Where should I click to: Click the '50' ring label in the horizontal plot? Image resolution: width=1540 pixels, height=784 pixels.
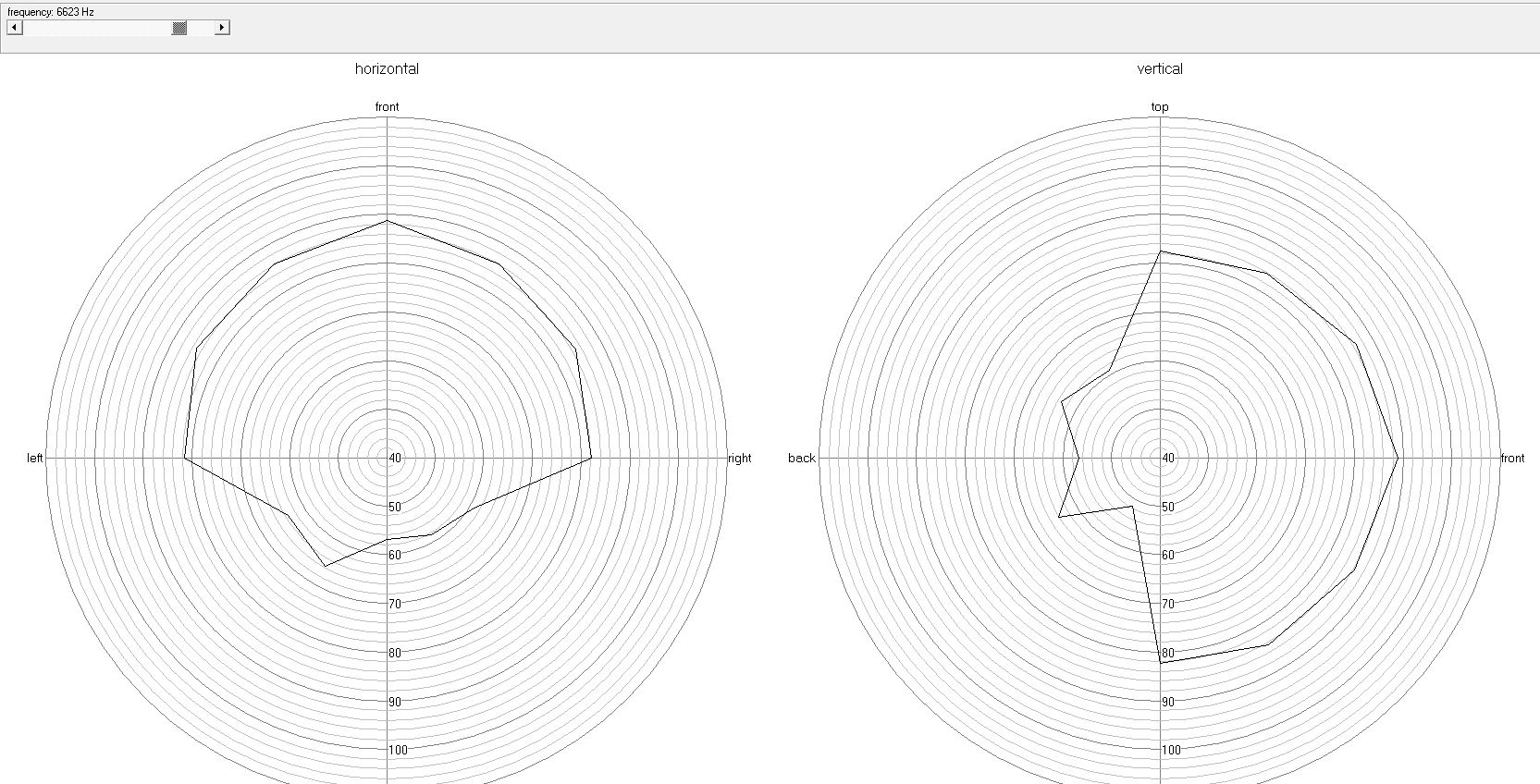[395, 507]
